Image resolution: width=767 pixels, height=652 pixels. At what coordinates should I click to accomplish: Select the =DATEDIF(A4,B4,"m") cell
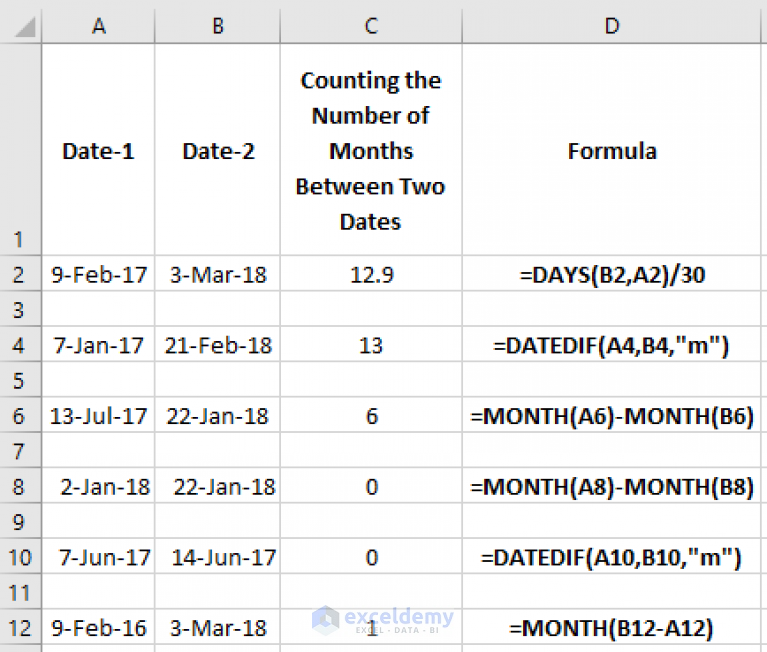click(612, 345)
